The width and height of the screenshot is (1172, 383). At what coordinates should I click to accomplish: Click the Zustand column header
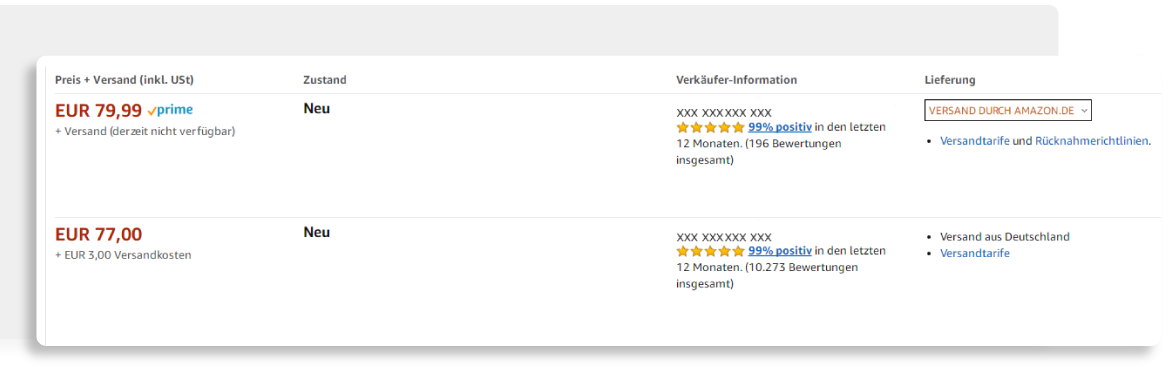pyautogui.click(x=325, y=80)
